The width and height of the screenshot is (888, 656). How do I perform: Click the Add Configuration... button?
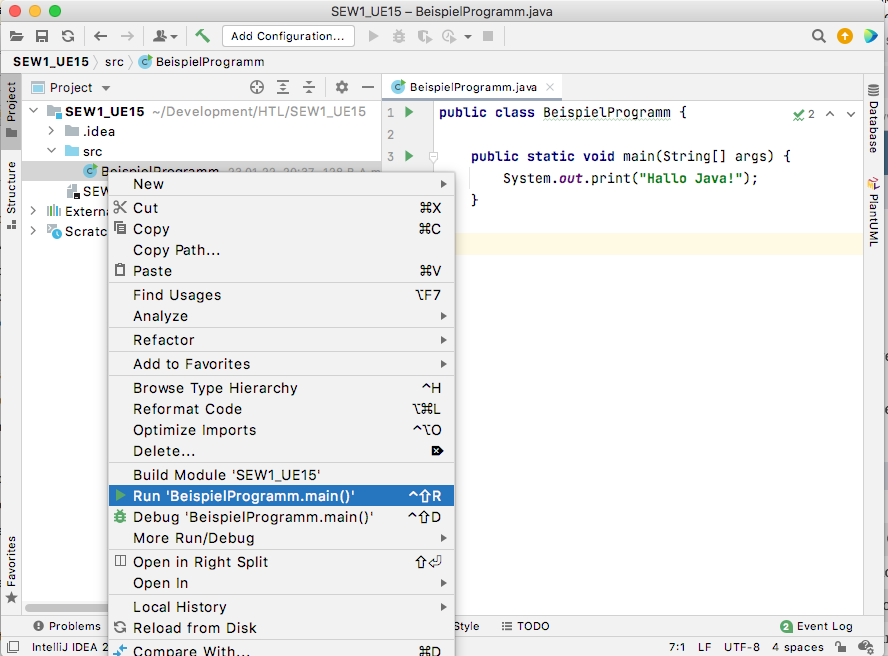(288, 36)
